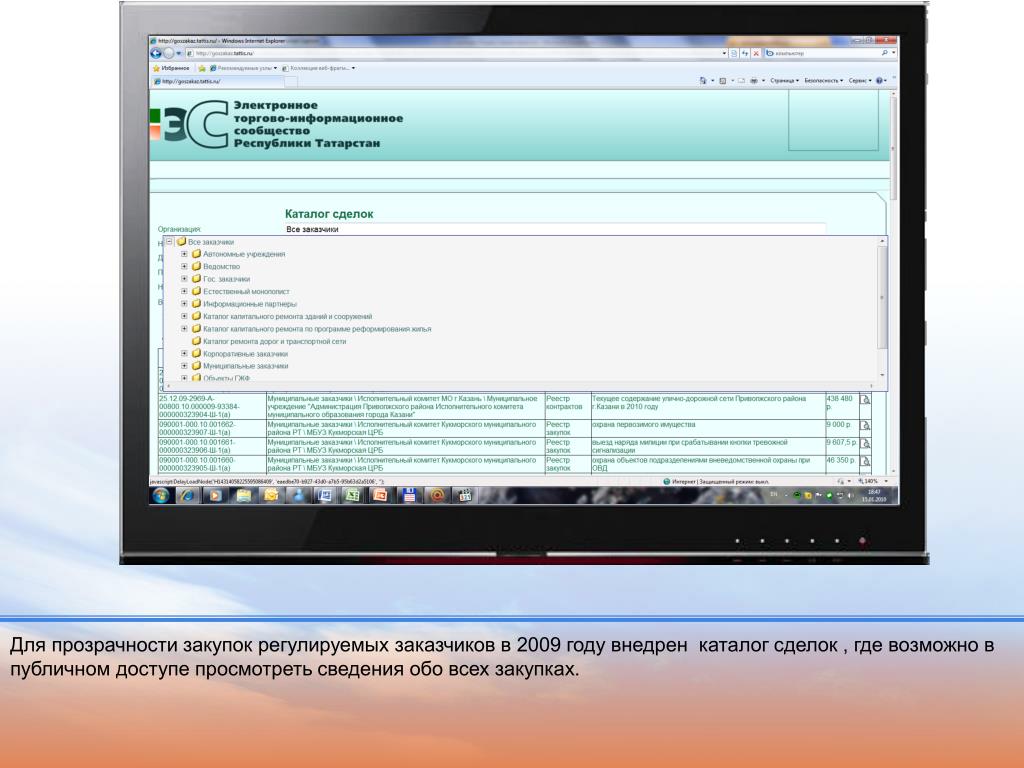Image resolution: width=1024 pixels, height=768 pixels.
Task: Click the page vertical scrollbar
Action: point(893,281)
